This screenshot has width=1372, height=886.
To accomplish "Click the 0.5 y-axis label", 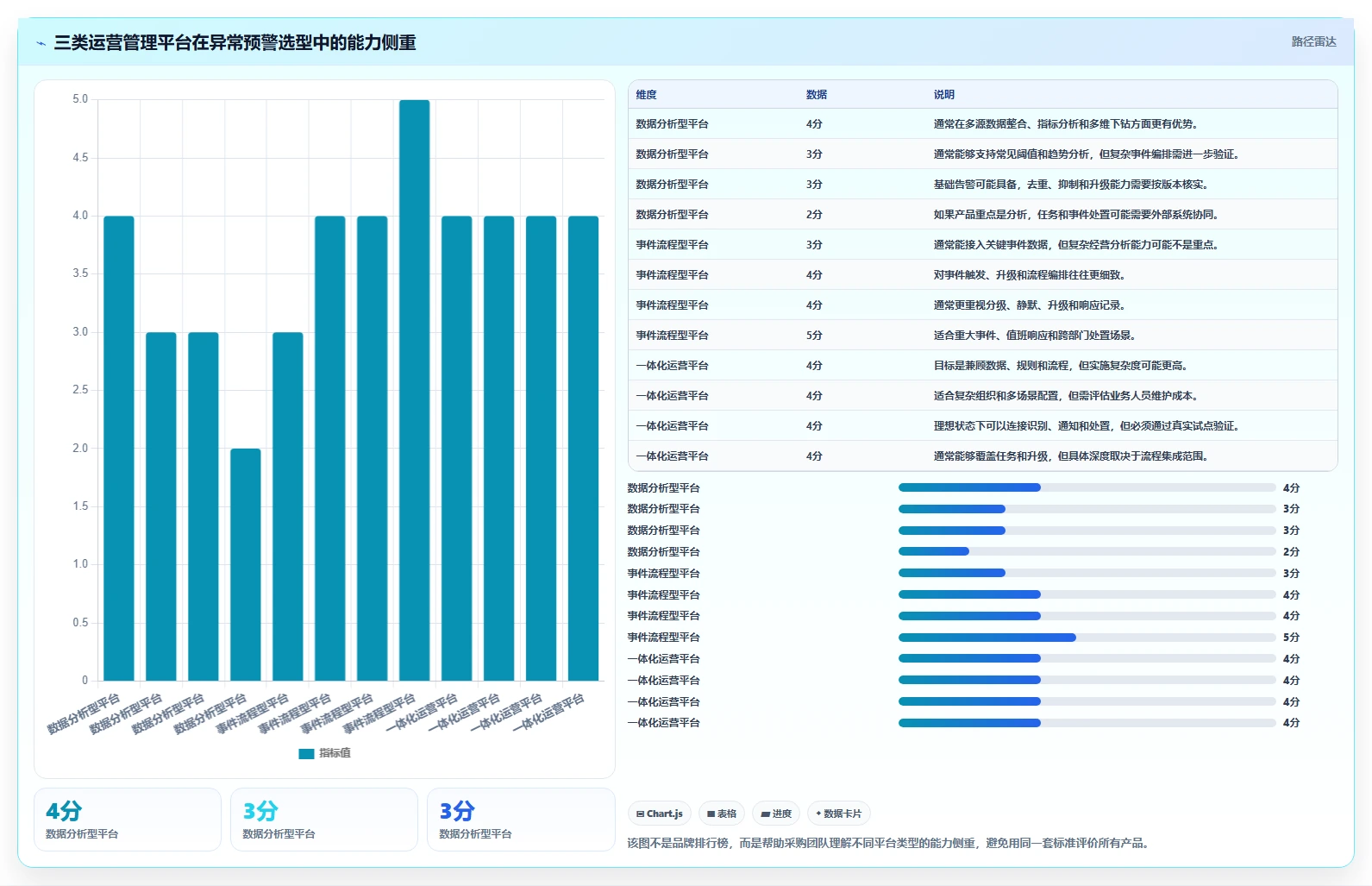I will (x=80, y=623).
